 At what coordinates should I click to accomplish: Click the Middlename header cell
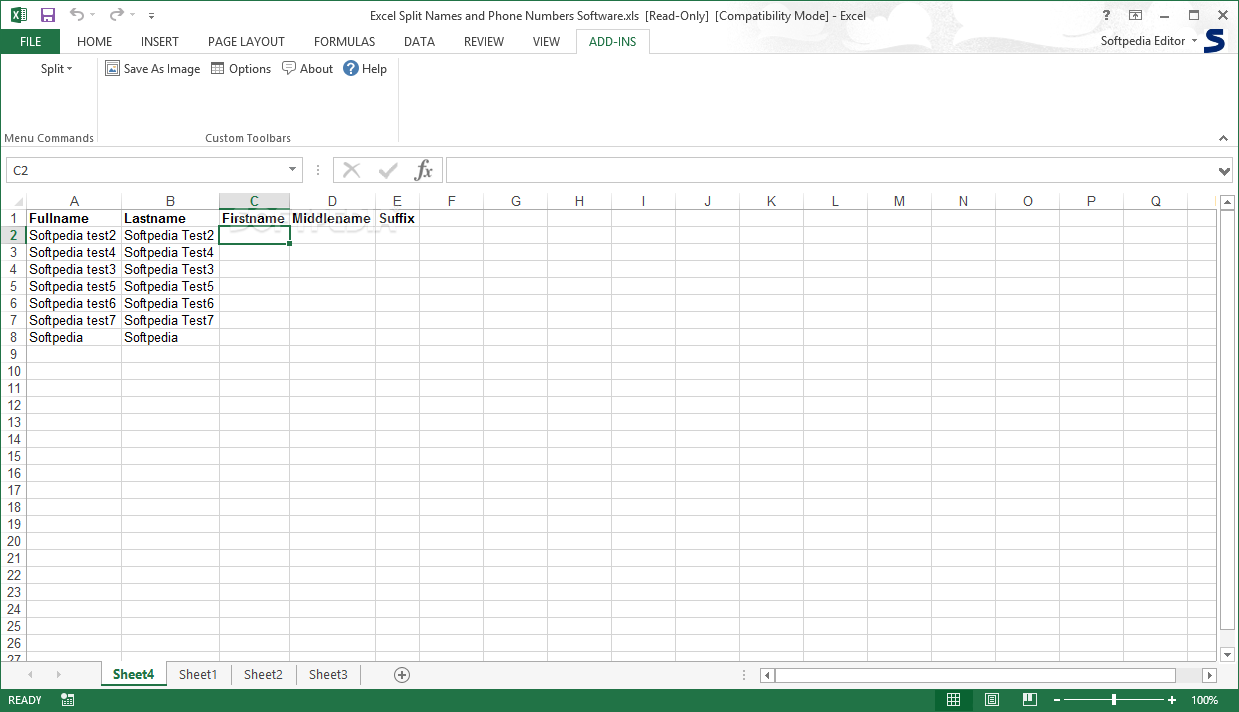pos(332,218)
